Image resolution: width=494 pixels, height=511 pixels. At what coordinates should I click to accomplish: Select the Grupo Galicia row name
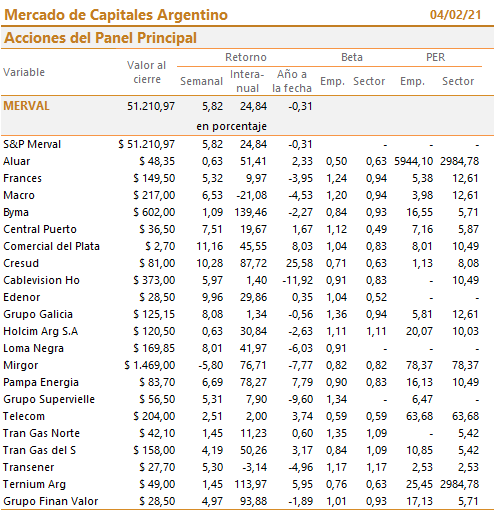point(38,314)
